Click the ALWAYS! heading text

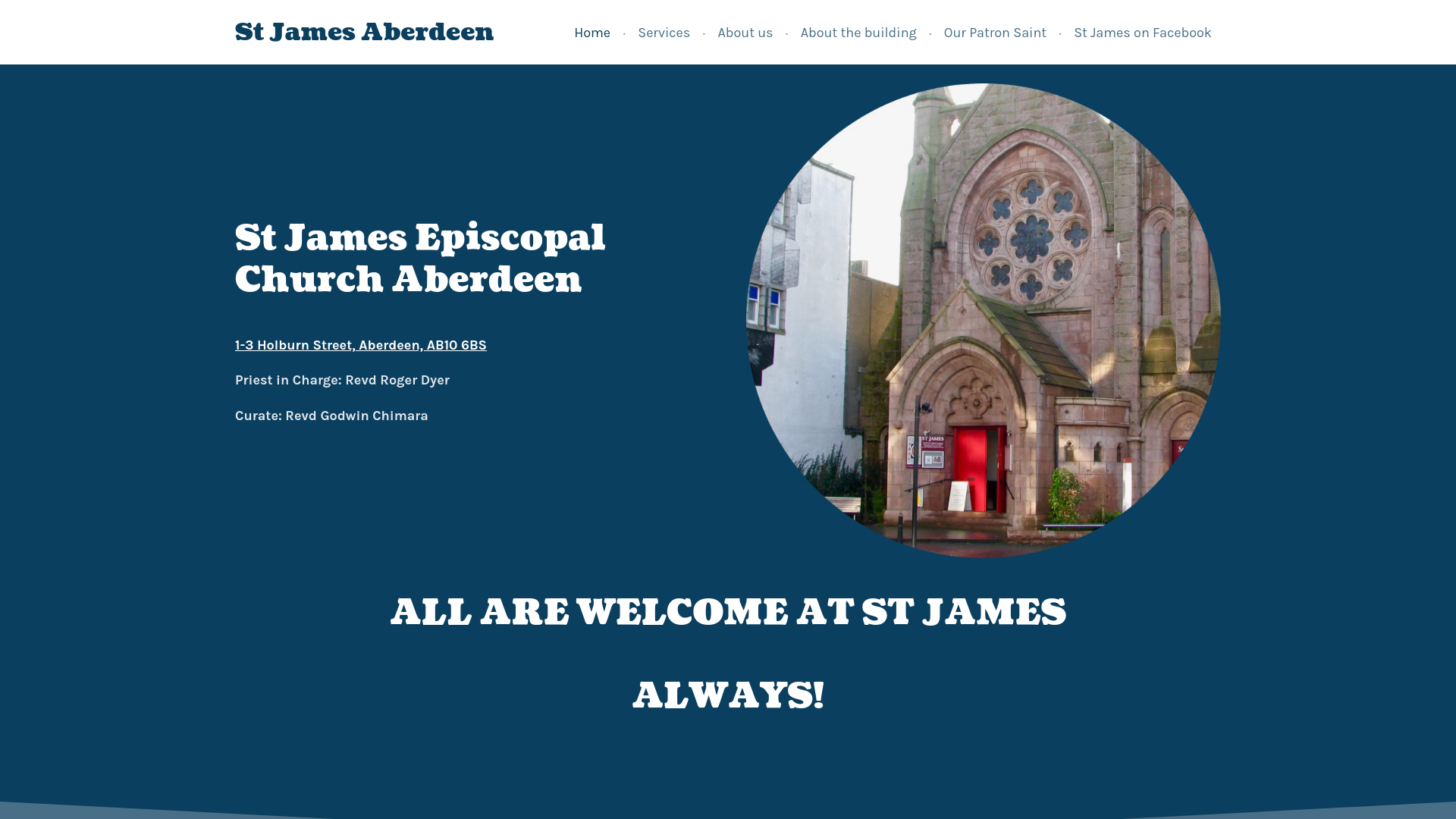point(728,696)
